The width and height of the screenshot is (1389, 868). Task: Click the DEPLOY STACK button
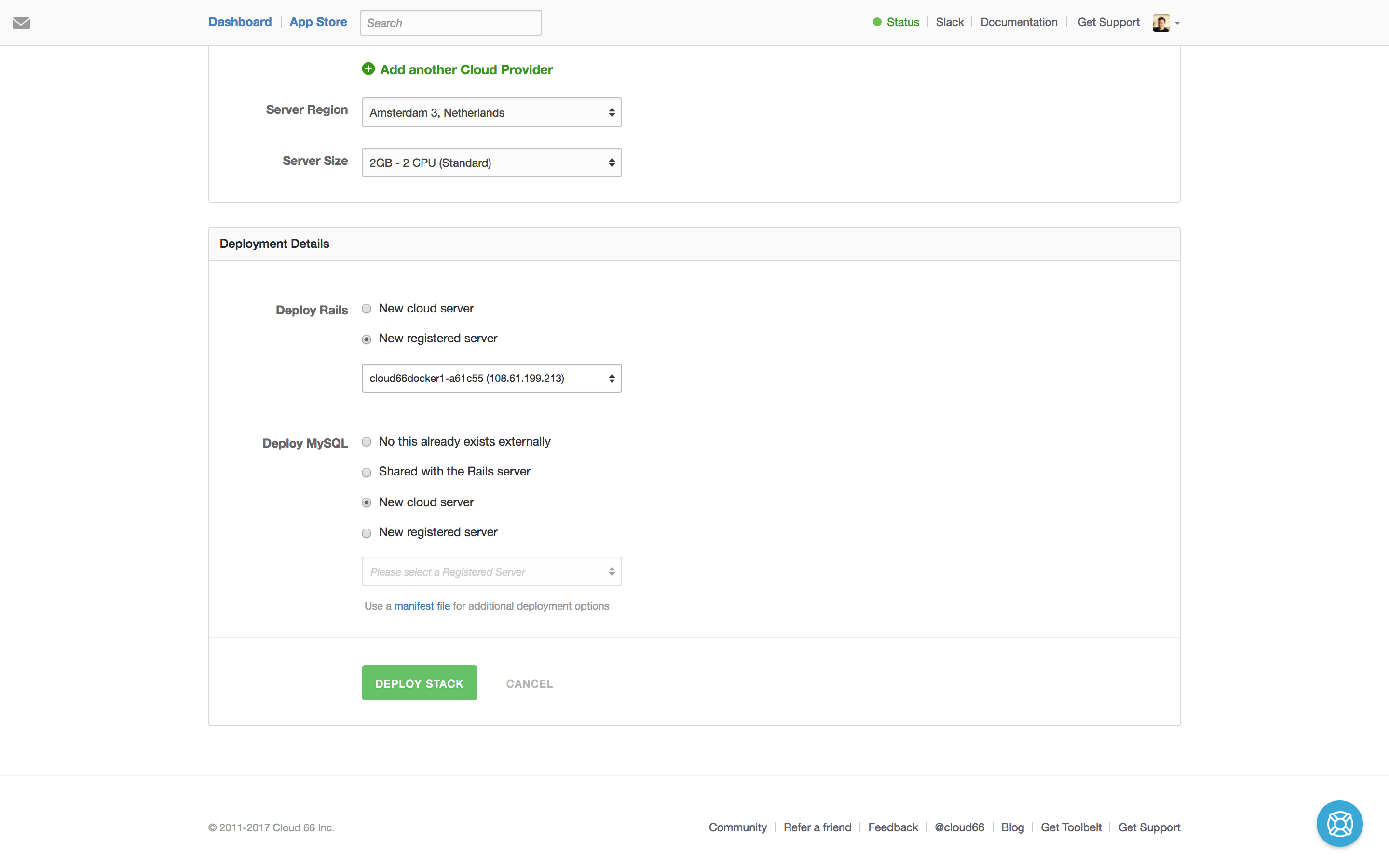click(419, 683)
